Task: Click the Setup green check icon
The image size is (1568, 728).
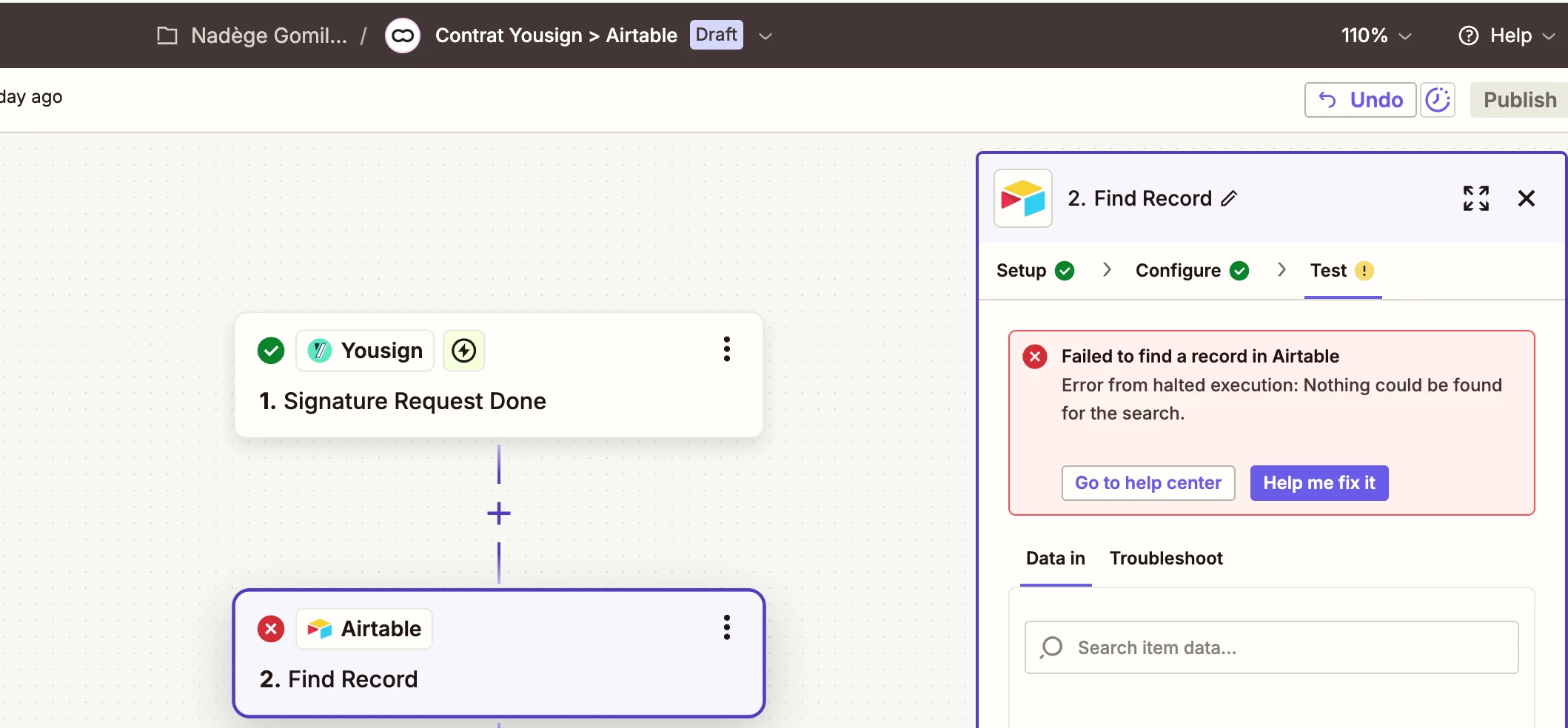Action: pyautogui.click(x=1065, y=271)
